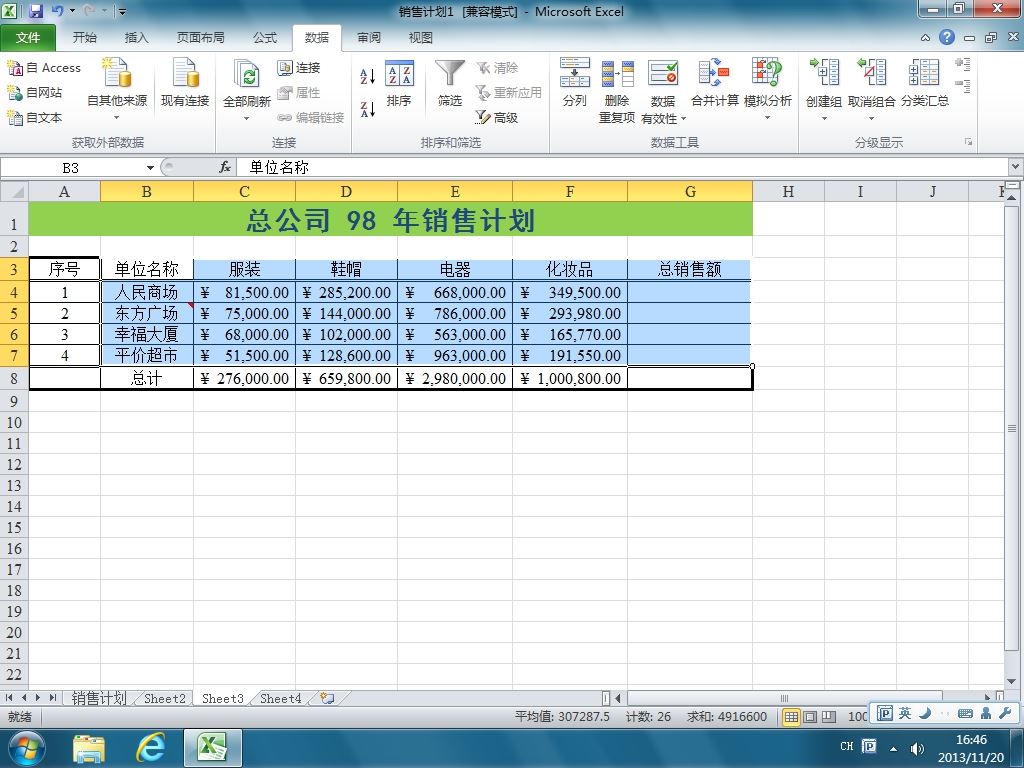Click the Select All corner button

tap(14, 191)
